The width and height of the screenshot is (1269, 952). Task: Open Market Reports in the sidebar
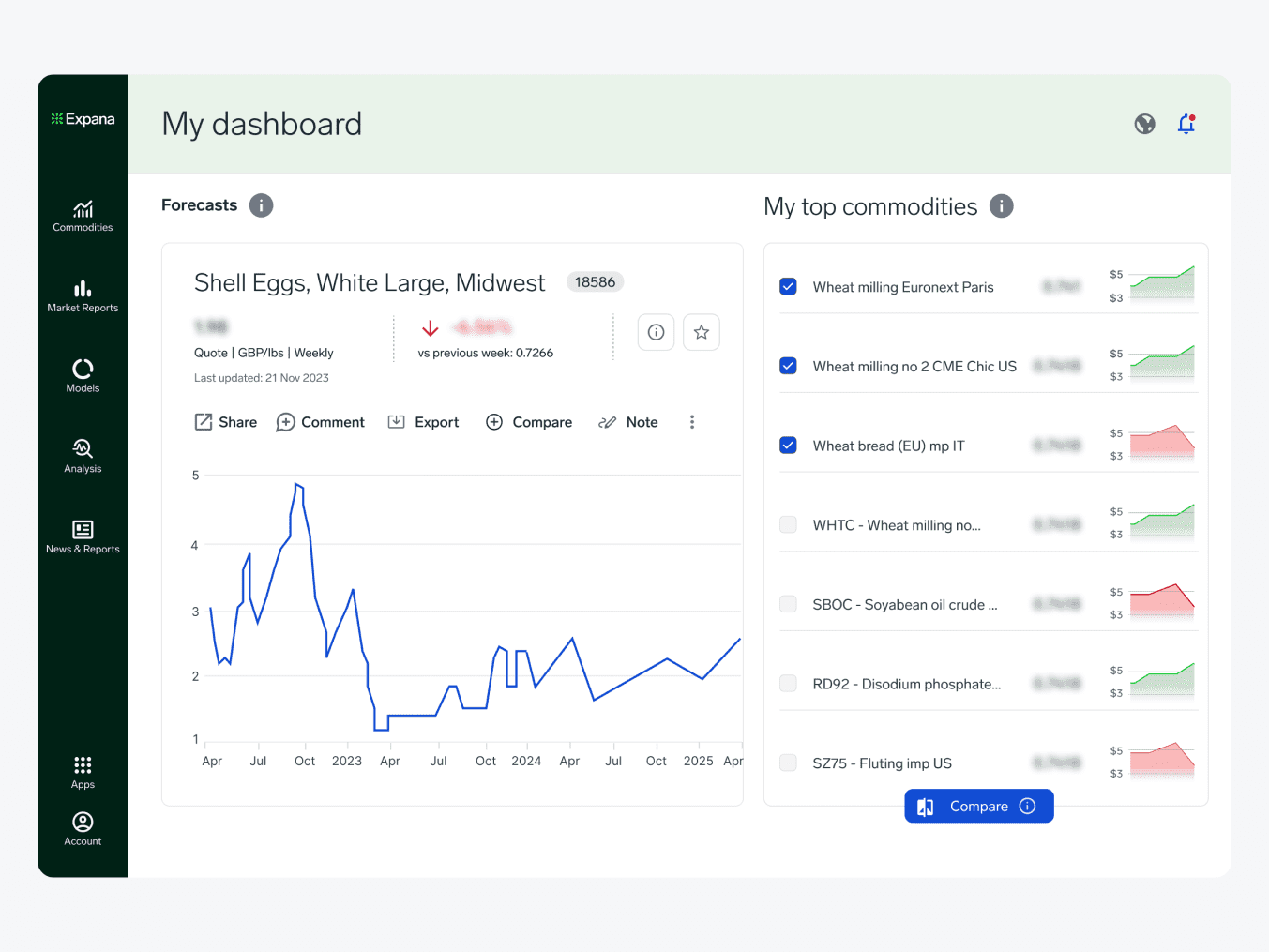83,296
